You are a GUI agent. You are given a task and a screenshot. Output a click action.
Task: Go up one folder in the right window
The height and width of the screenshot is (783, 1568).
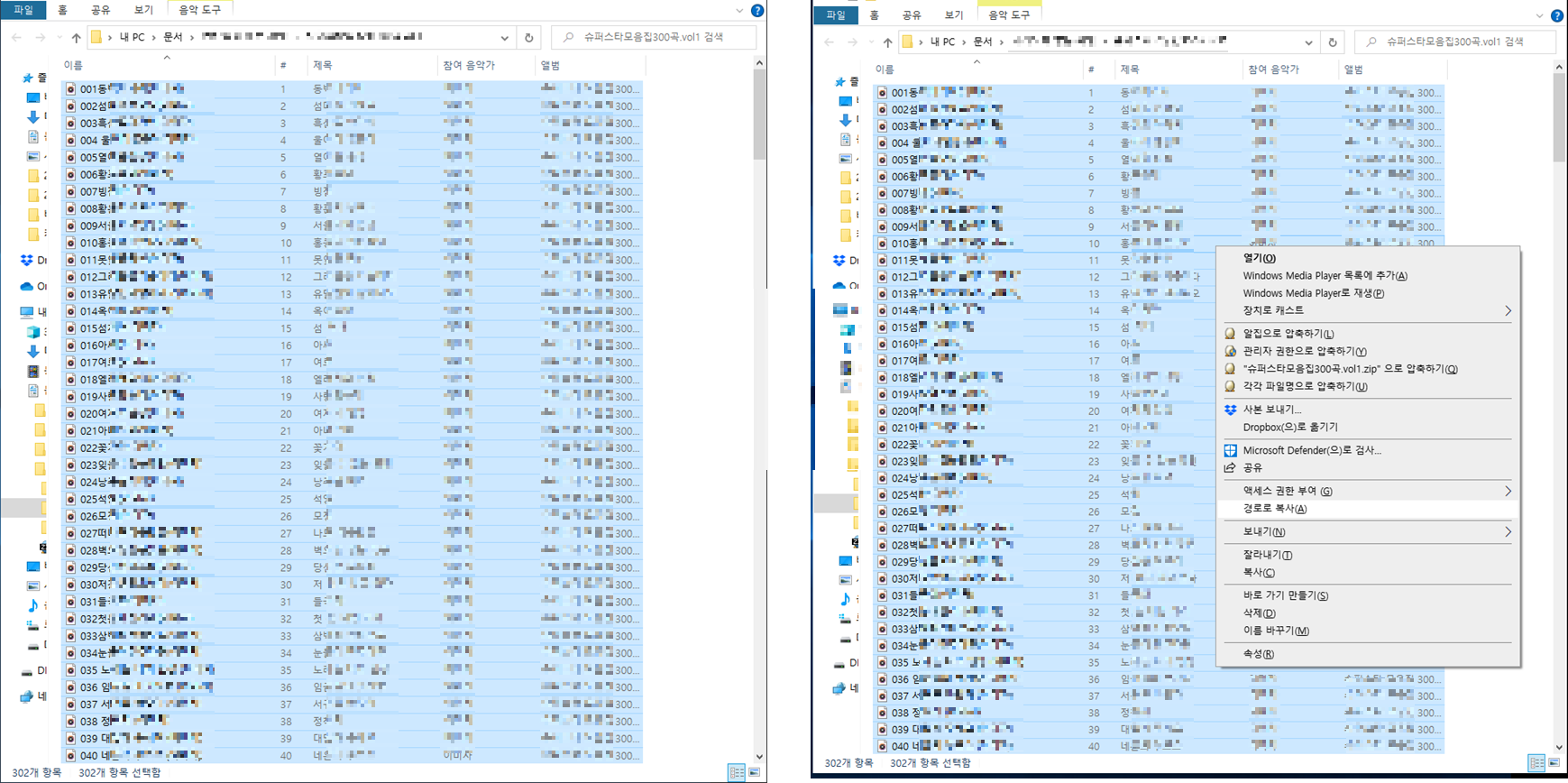coord(887,42)
